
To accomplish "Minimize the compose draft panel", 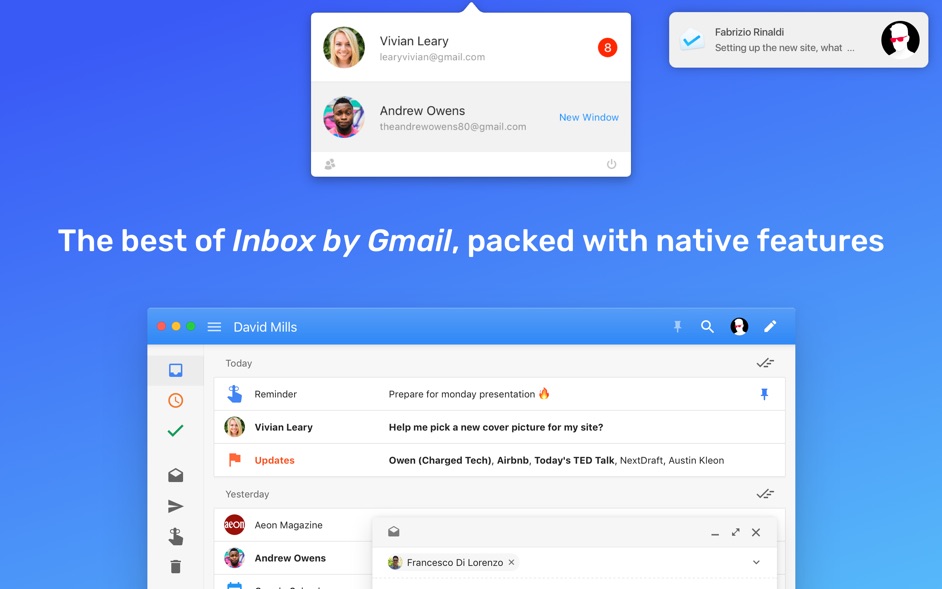I will [715, 533].
